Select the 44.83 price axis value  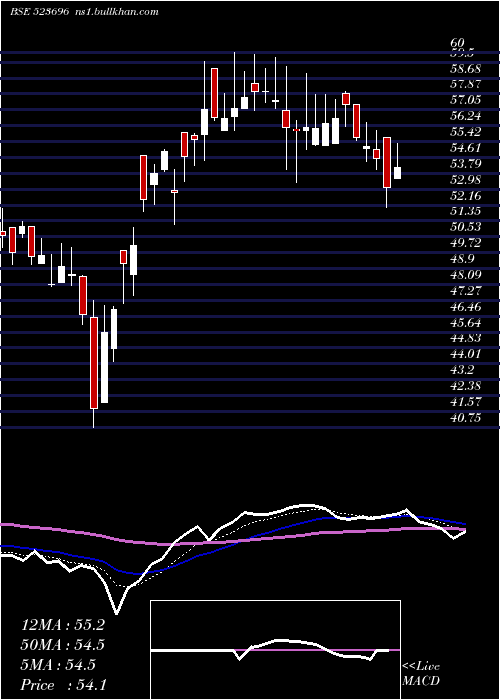click(466, 338)
